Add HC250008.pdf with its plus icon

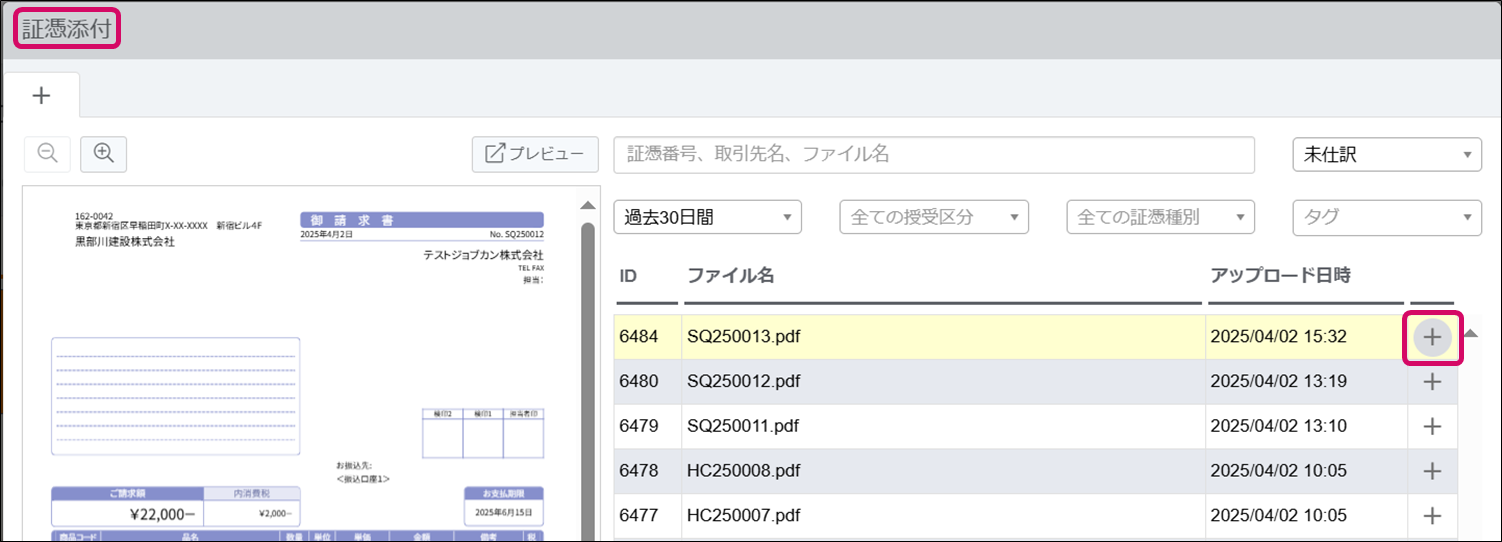pyautogui.click(x=1432, y=471)
